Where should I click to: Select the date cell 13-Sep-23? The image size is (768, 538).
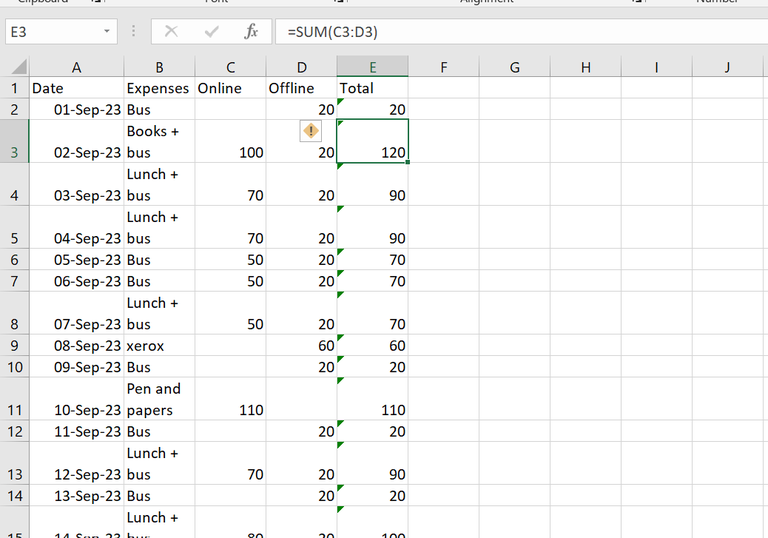[76, 495]
